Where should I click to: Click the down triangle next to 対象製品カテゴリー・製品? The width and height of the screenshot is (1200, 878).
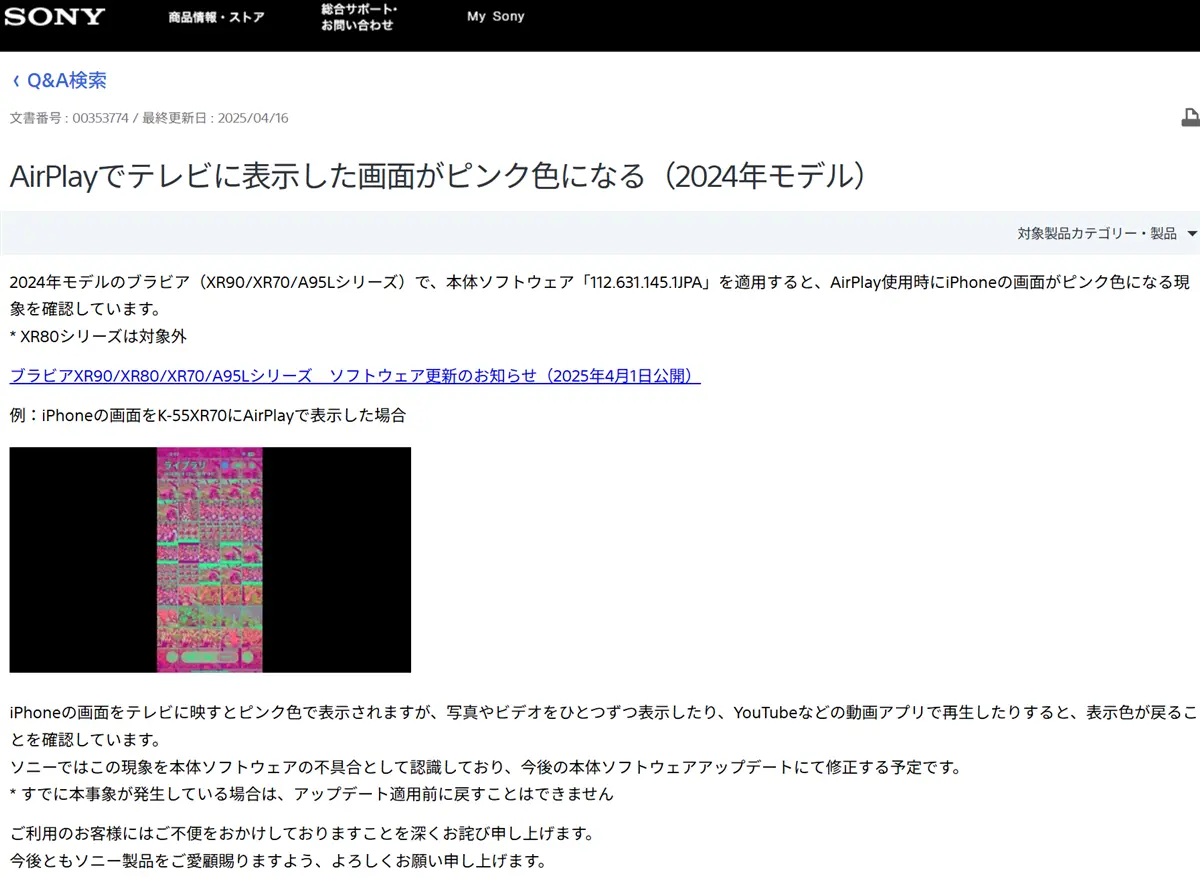(1191, 234)
